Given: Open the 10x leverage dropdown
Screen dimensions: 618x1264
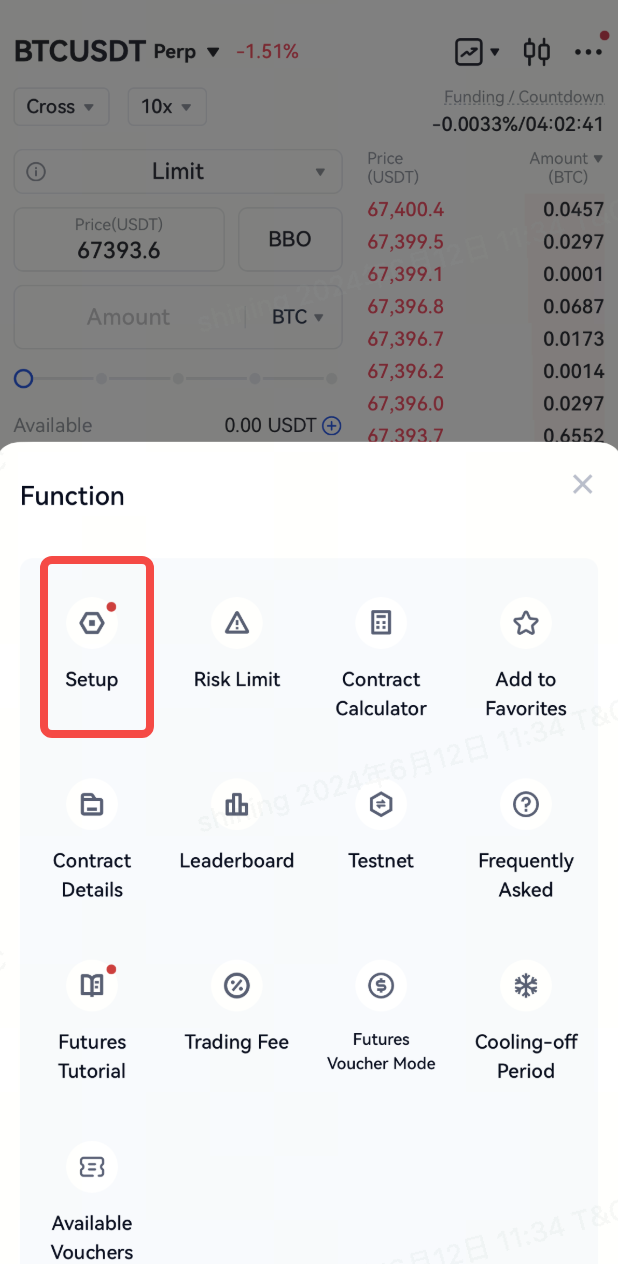Looking at the screenshot, I should click(x=167, y=106).
